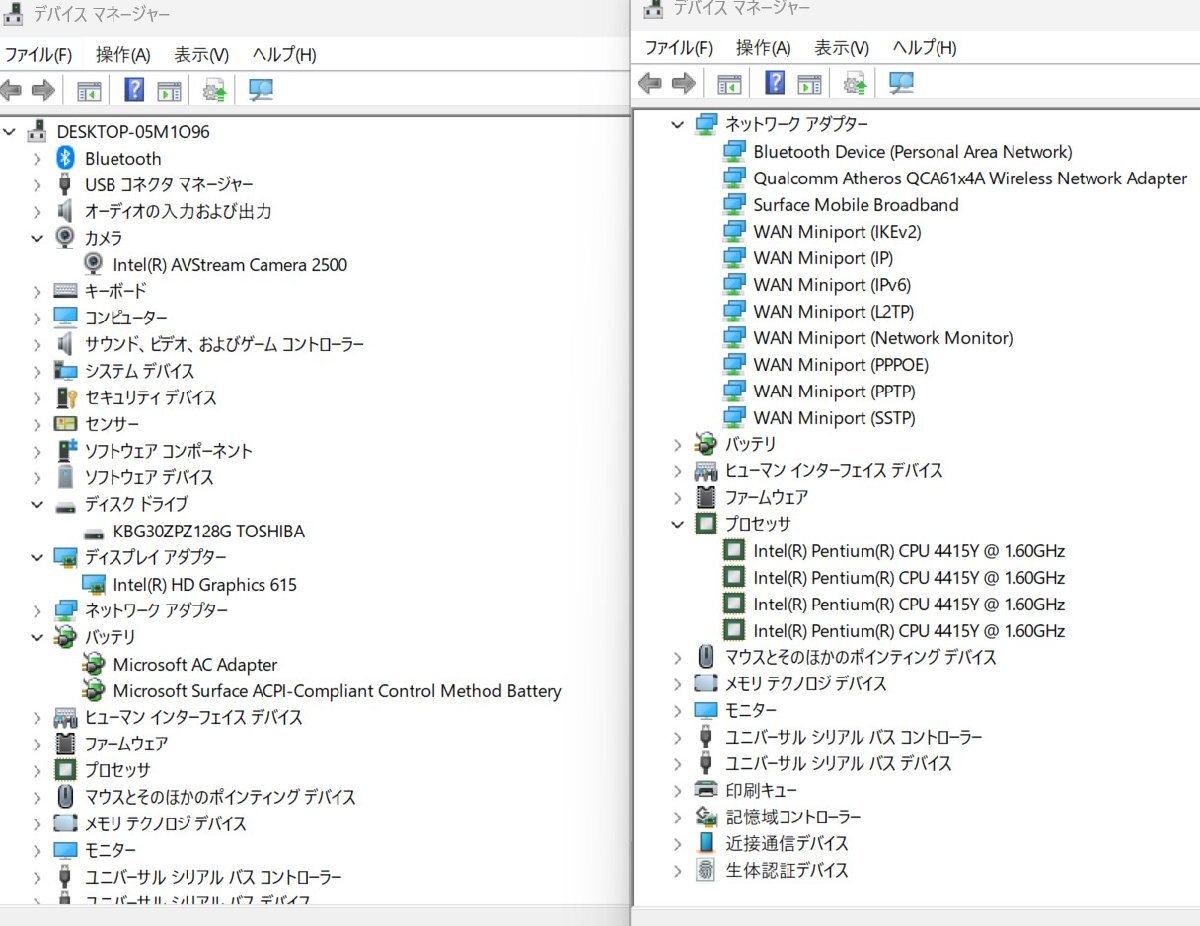
Task: Collapse the カメラ category in left window
Action: click(x=37, y=238)
